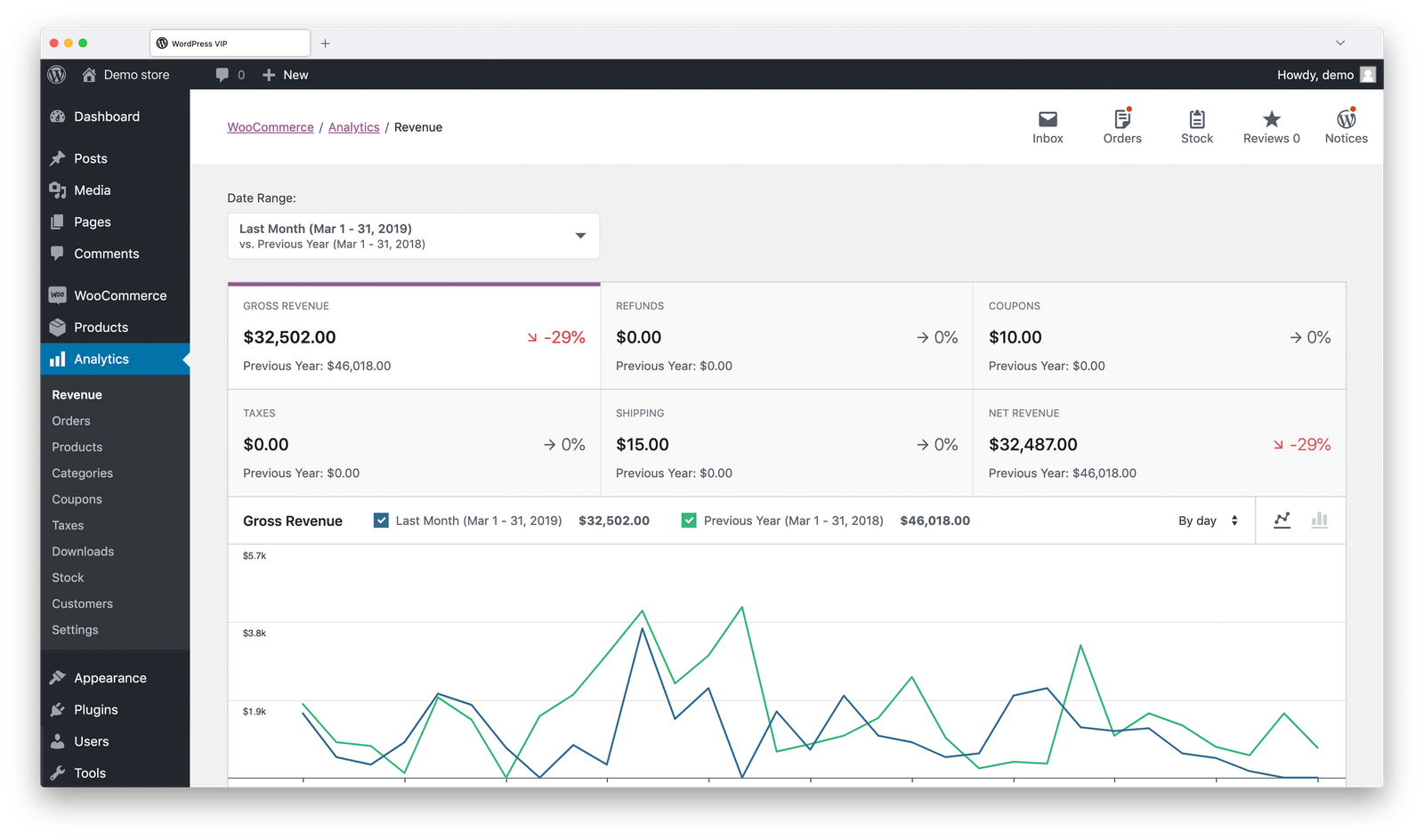The image size is (1424, 840).
Task: Open user avatar next to Howdy, demo
Action: coord(1368,75)
